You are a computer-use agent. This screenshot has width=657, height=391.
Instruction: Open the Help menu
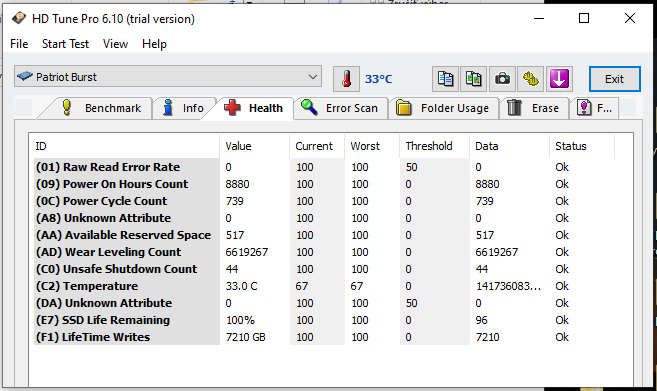pyautogui.click(x=154, y=44)
